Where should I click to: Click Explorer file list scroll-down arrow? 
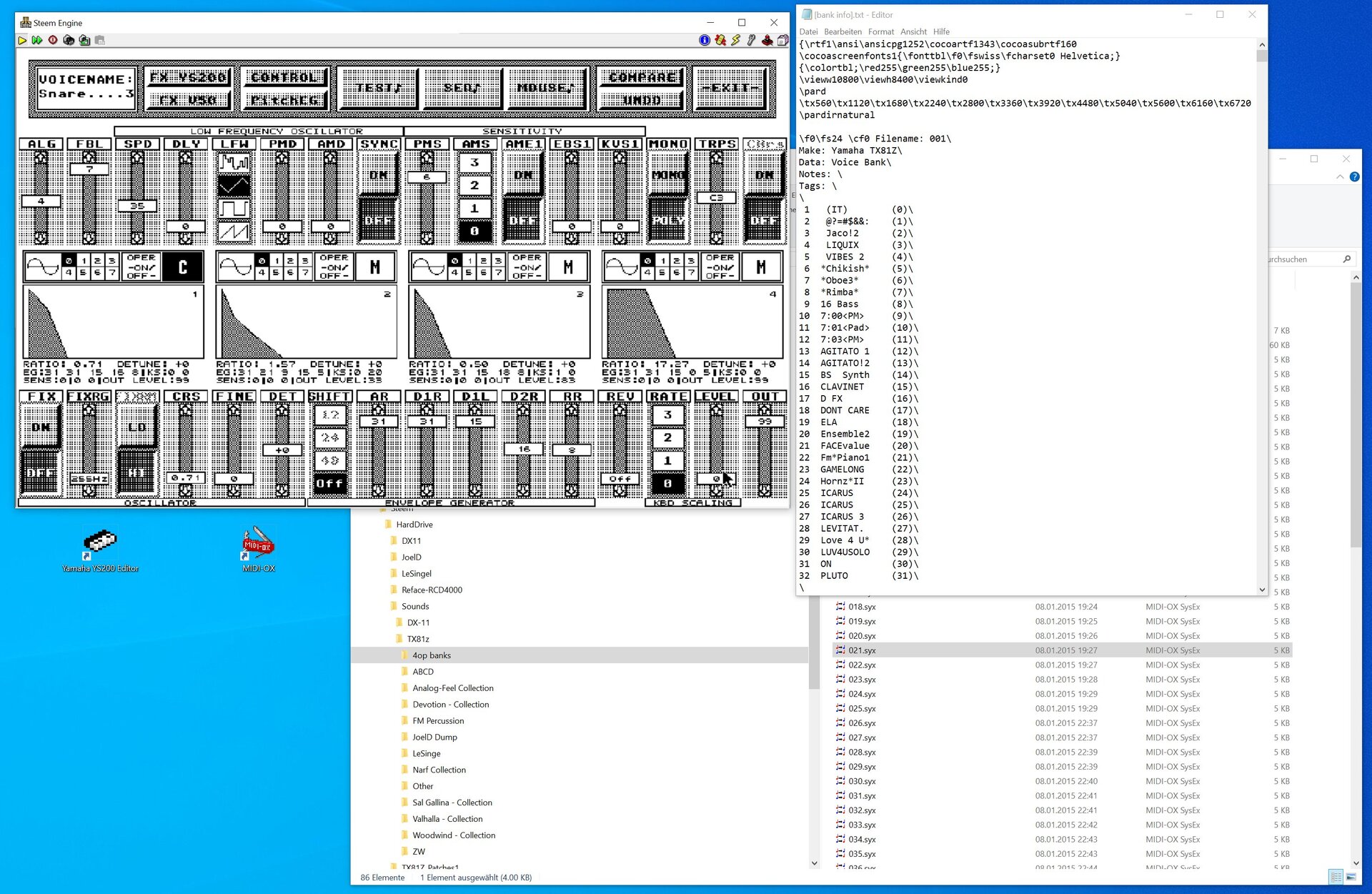[1356, 863]
